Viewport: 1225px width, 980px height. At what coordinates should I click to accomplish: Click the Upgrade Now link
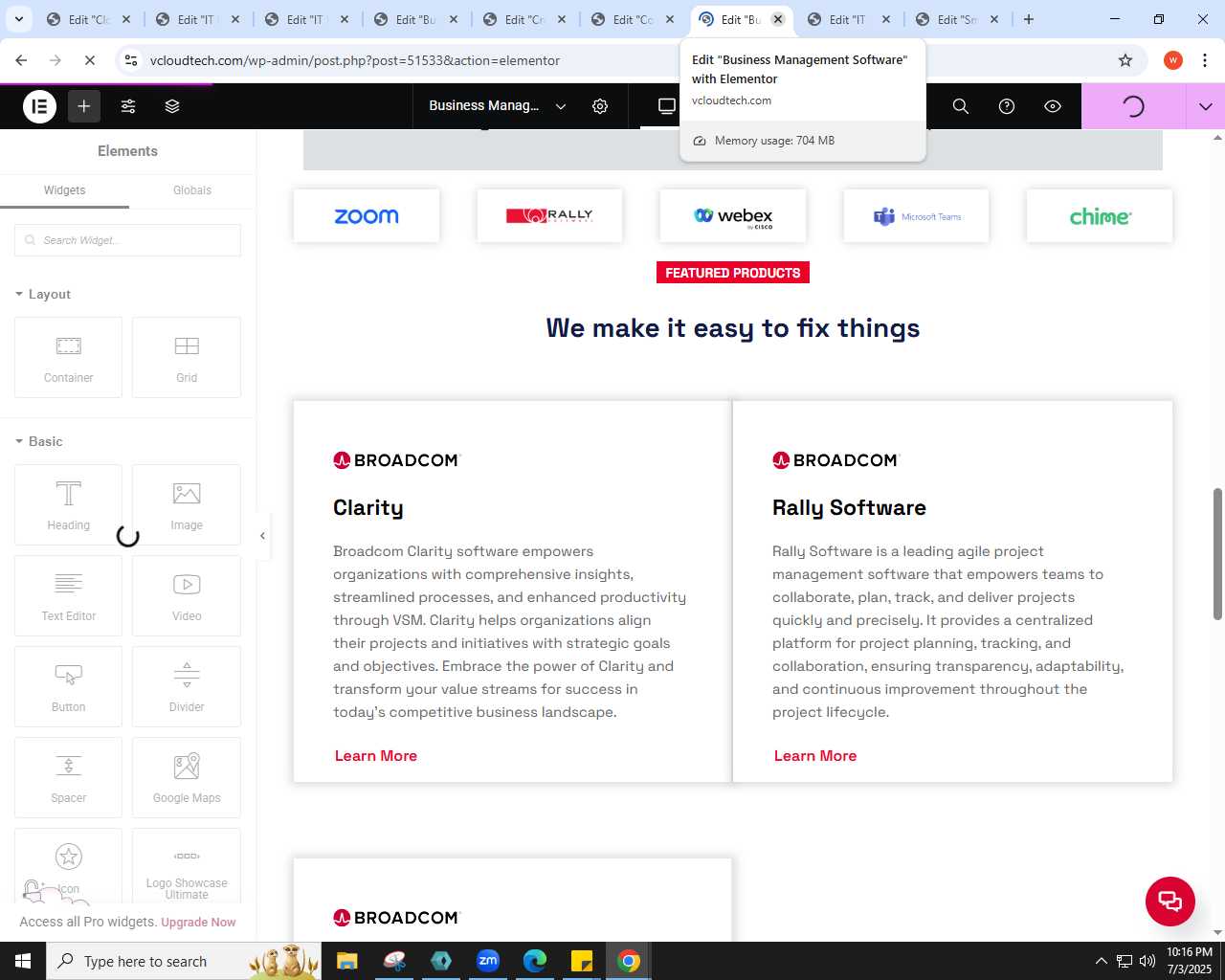[198, 923]
